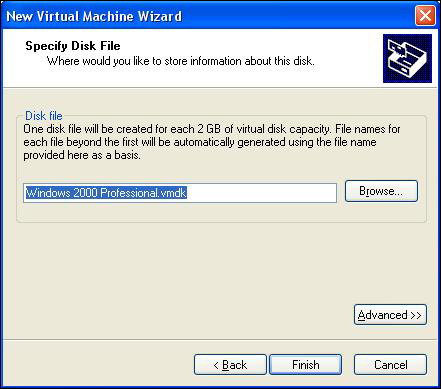Click the Browse... button
Viewport: 441px width, 389px height.
pyautogui.click(x=381, y=191)
